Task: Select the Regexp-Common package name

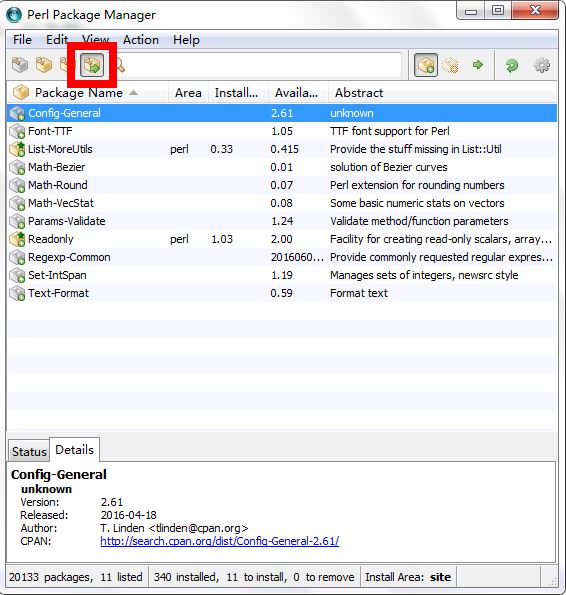Action: [x=69, y=257]
